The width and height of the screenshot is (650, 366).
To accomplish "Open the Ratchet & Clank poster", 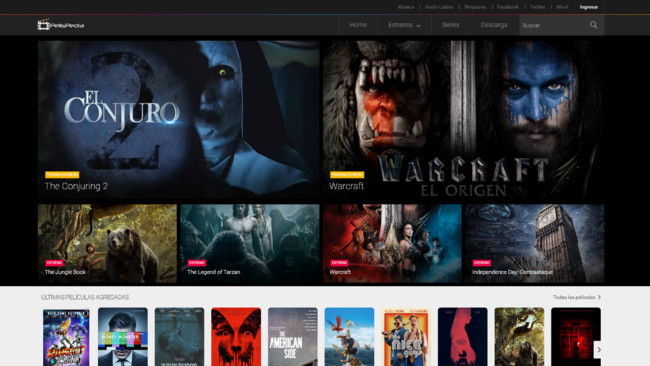I will click(66, 337).
